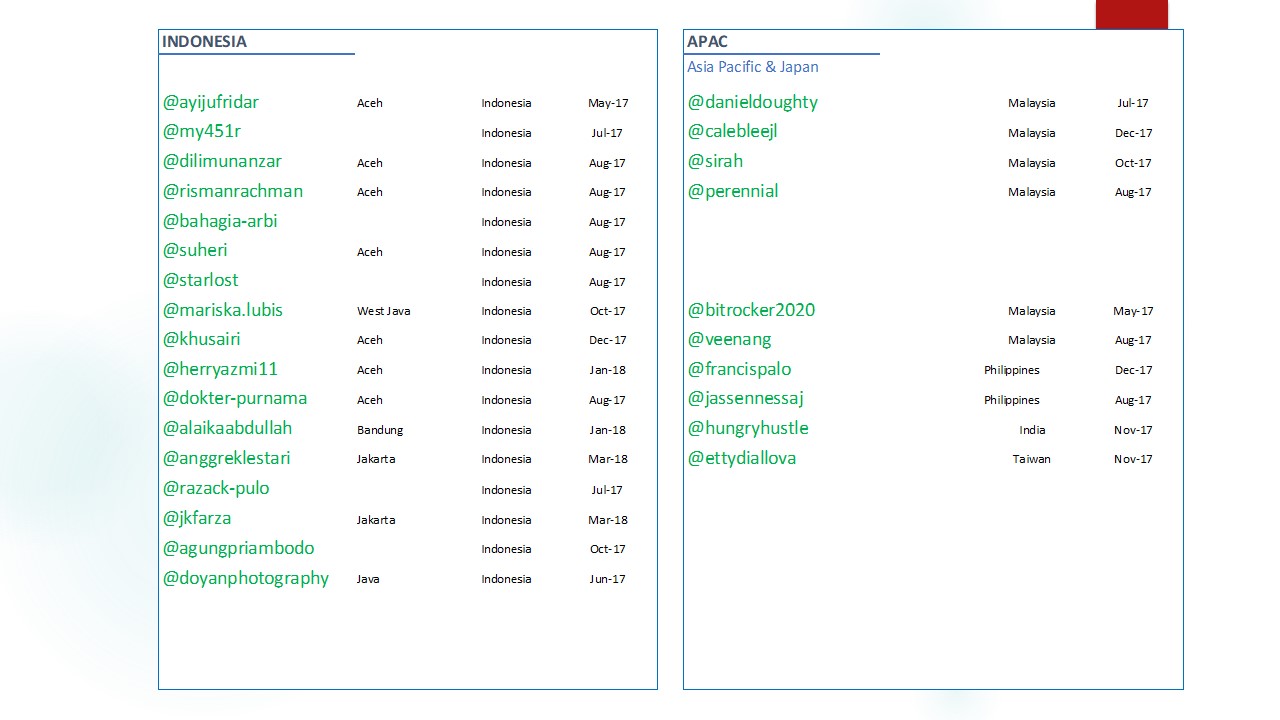The image size is (1280, 720).
Task: Click 'Taiwan' in the @ettydiallova row
Action: (1031, 459)
